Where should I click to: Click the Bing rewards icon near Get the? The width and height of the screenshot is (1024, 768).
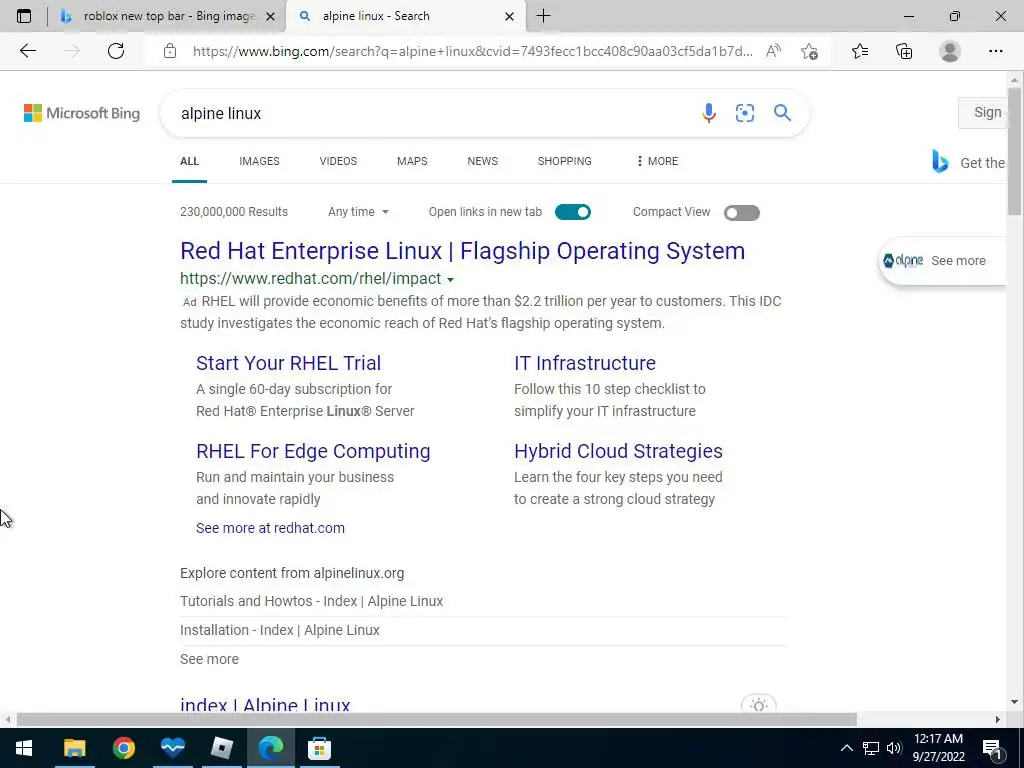click(940, 161)
